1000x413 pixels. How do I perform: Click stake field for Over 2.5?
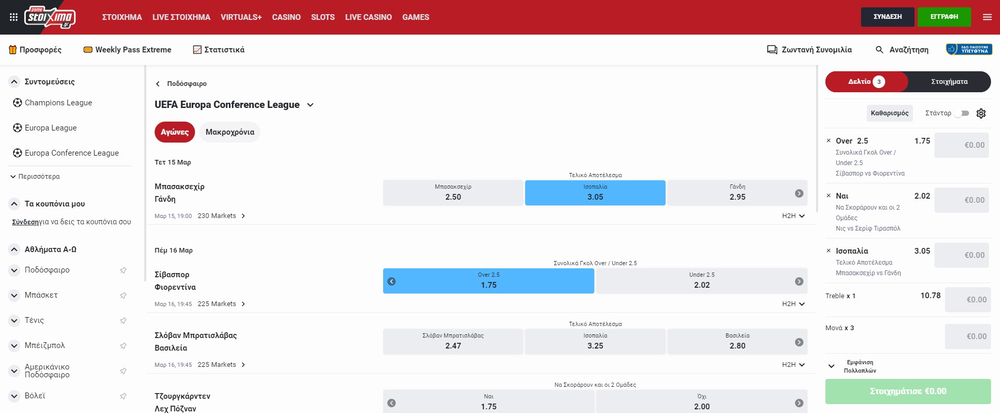coord(962,145)
